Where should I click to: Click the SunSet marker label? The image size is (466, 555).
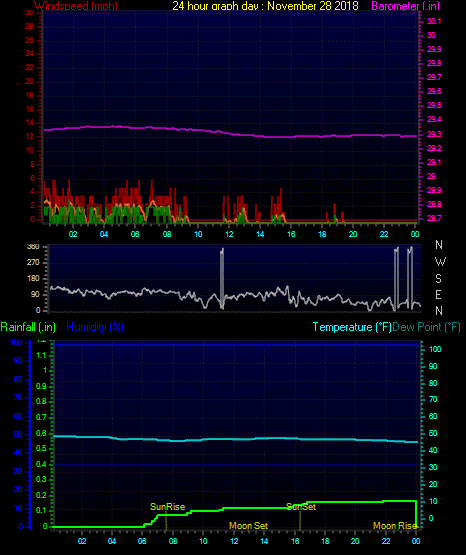(301, 507)
